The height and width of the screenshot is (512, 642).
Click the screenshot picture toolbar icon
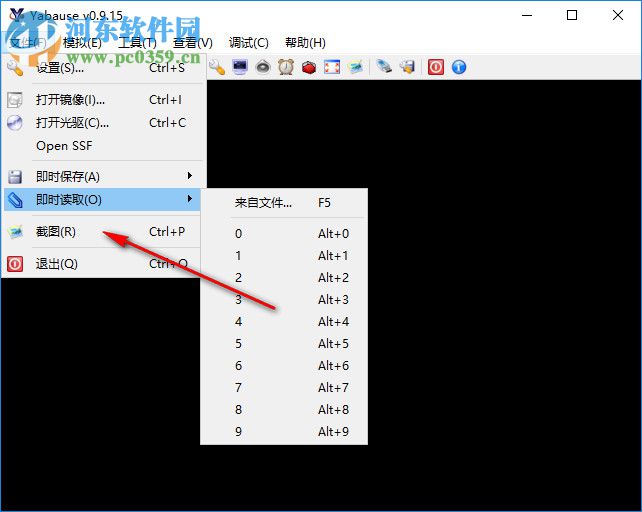[355, 67]
